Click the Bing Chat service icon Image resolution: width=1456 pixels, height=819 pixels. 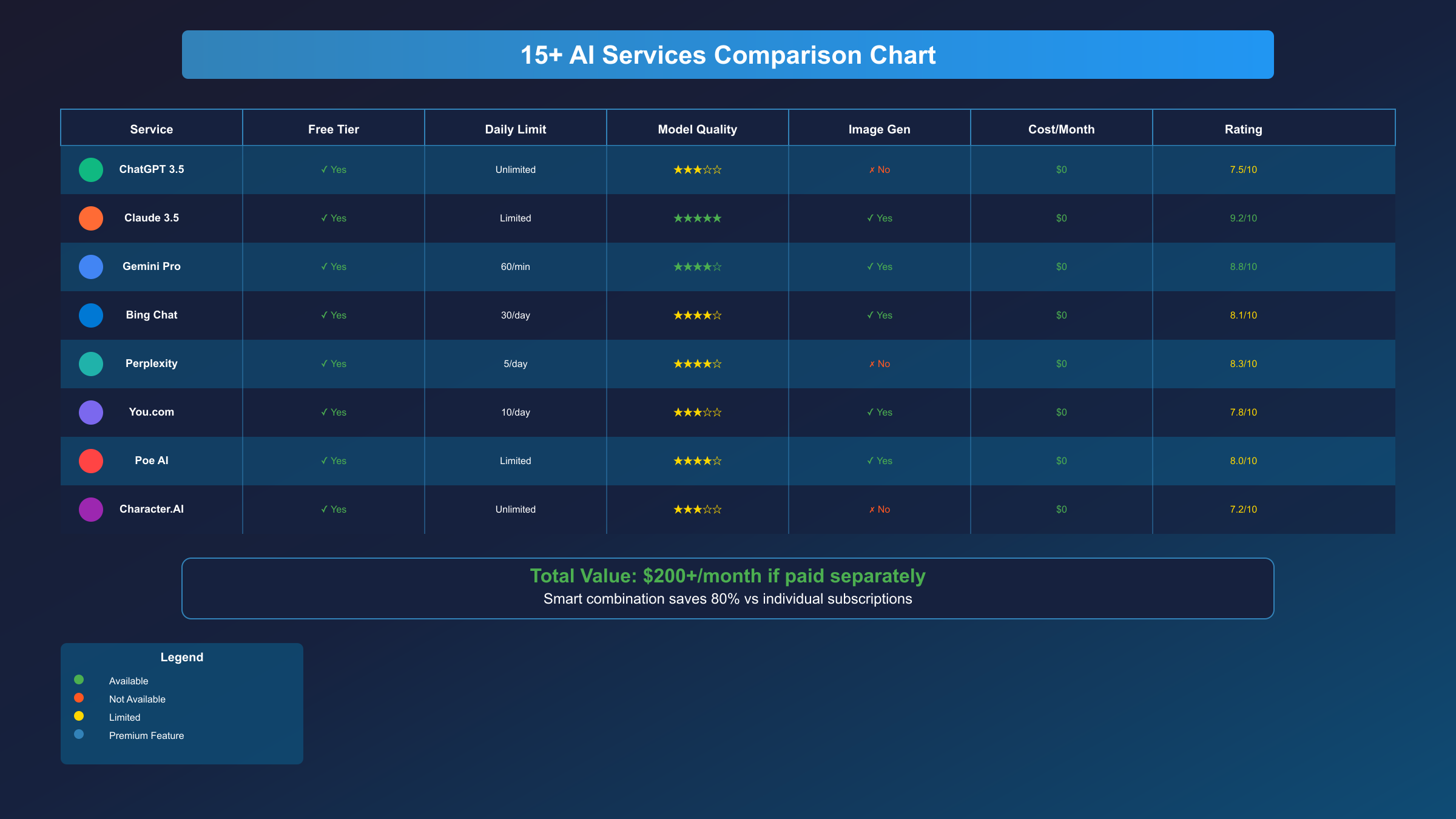[91, 315]
